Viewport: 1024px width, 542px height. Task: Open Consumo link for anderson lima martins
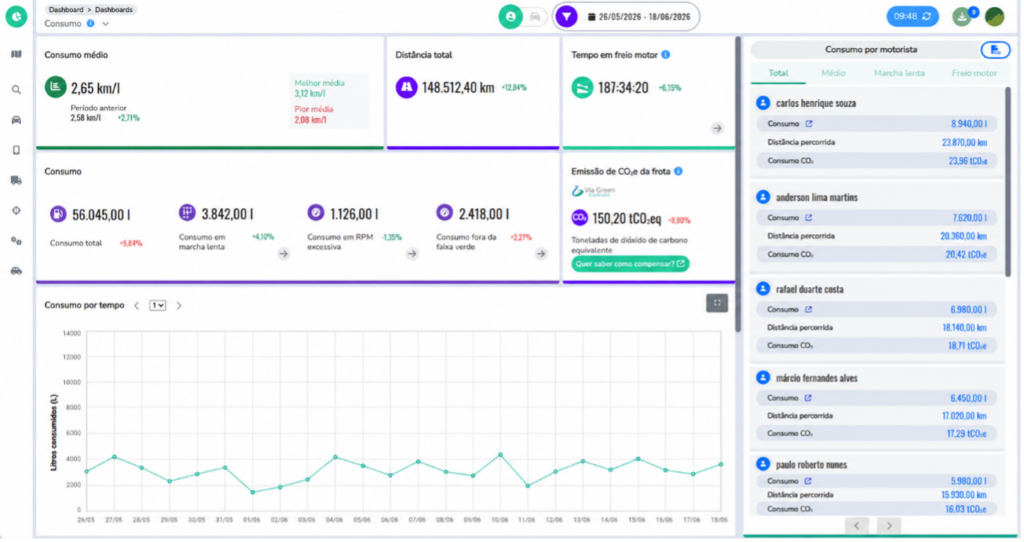click(808, 217)
